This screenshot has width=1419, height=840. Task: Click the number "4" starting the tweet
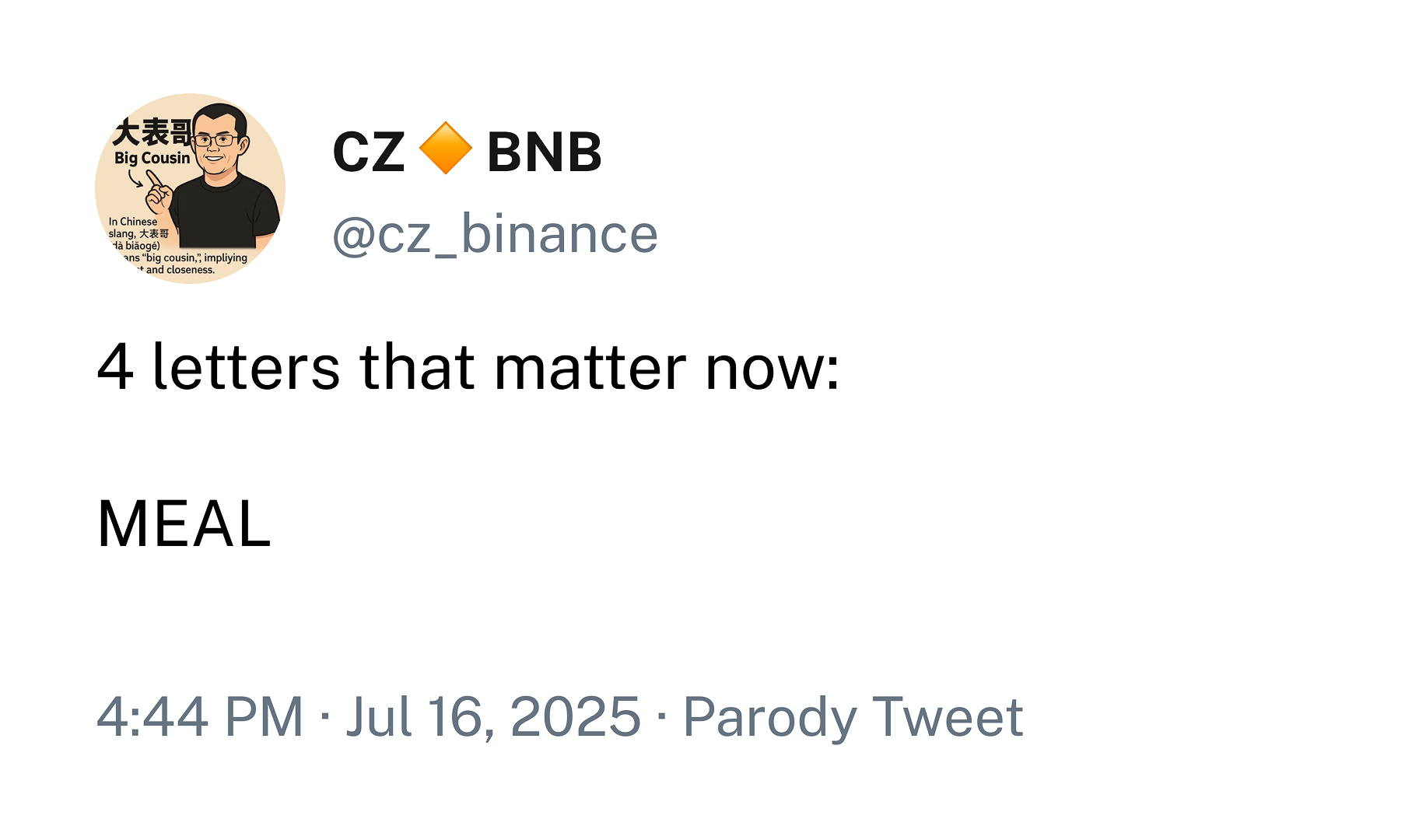pyautogui.click(x=115, y=367)
